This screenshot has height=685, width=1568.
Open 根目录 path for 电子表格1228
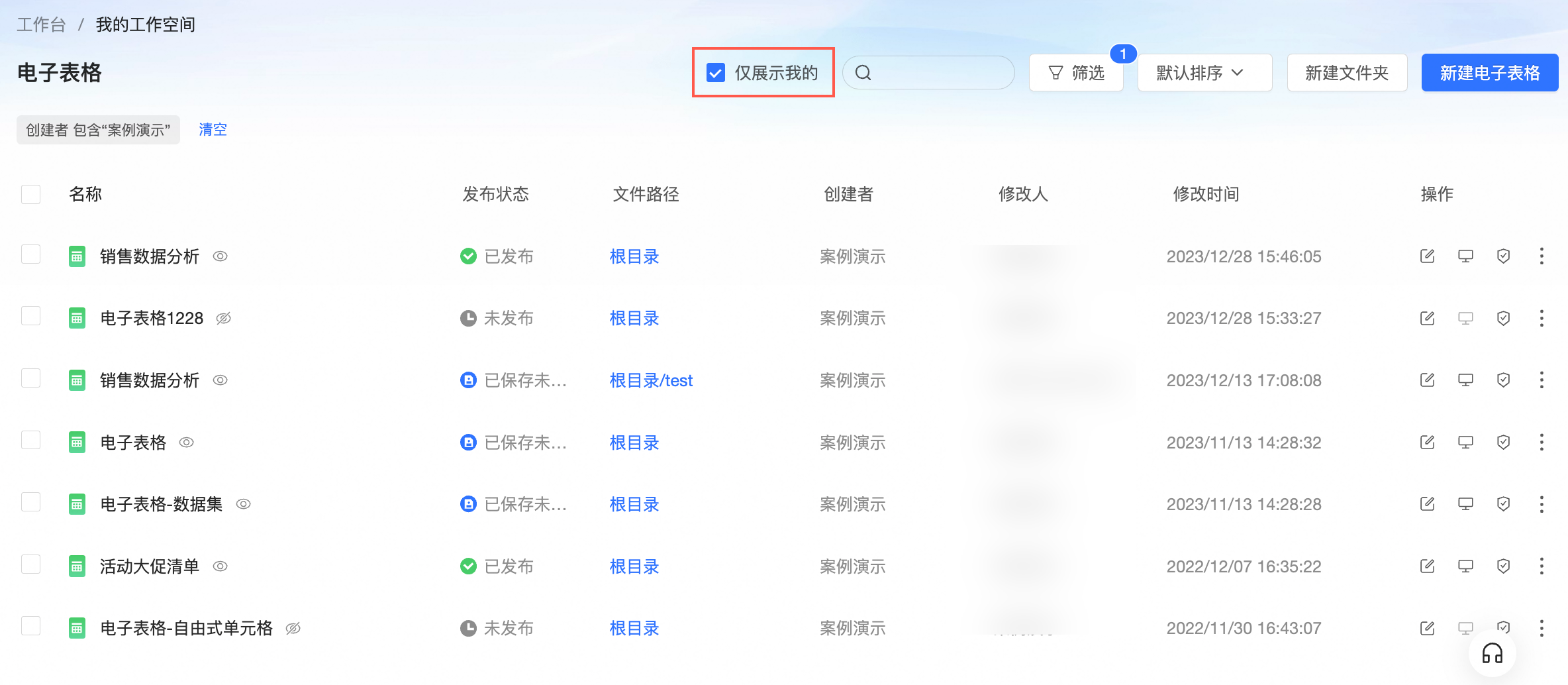[634, 319]
